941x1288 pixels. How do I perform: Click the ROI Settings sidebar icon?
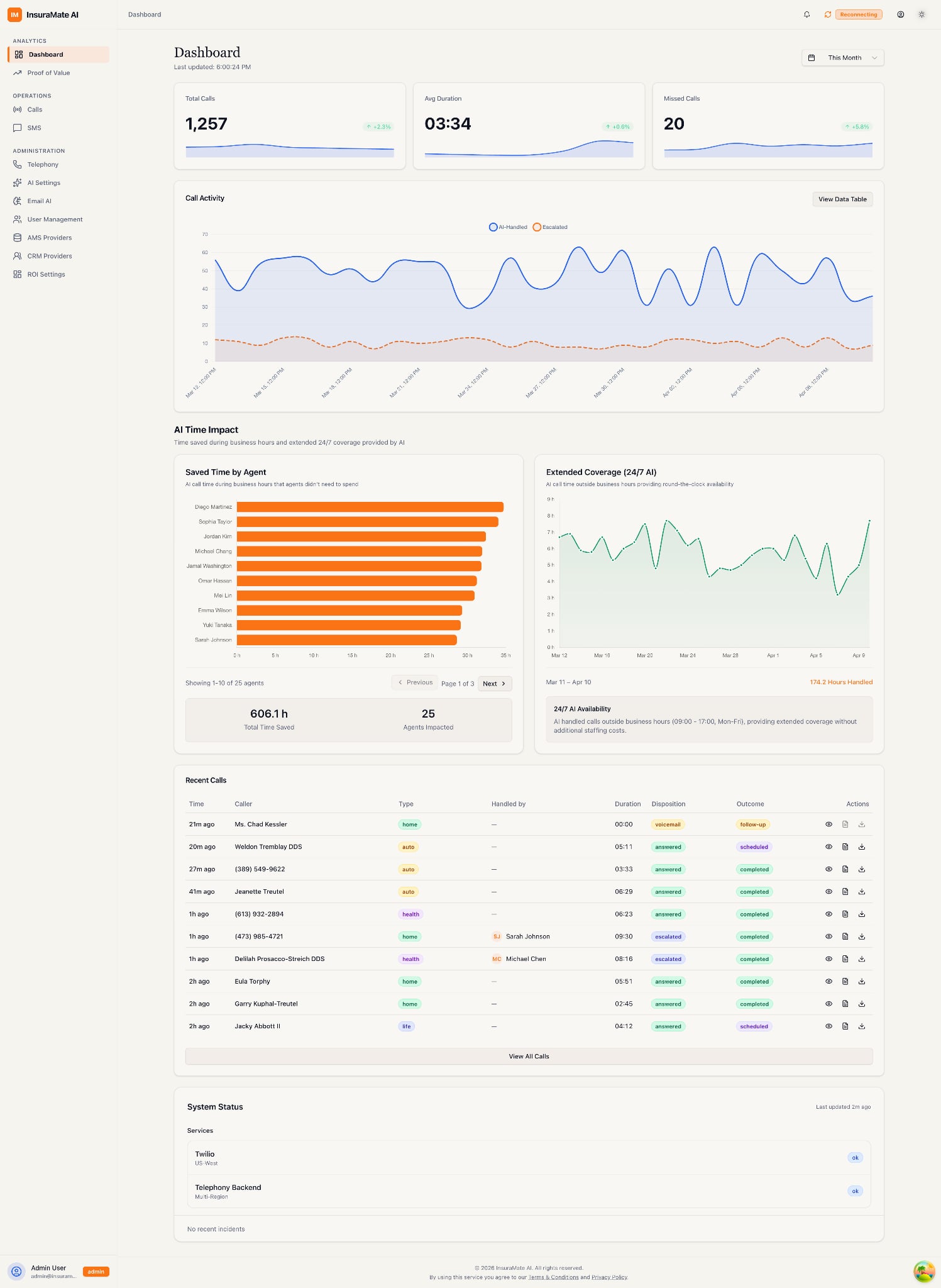point(18,274)
